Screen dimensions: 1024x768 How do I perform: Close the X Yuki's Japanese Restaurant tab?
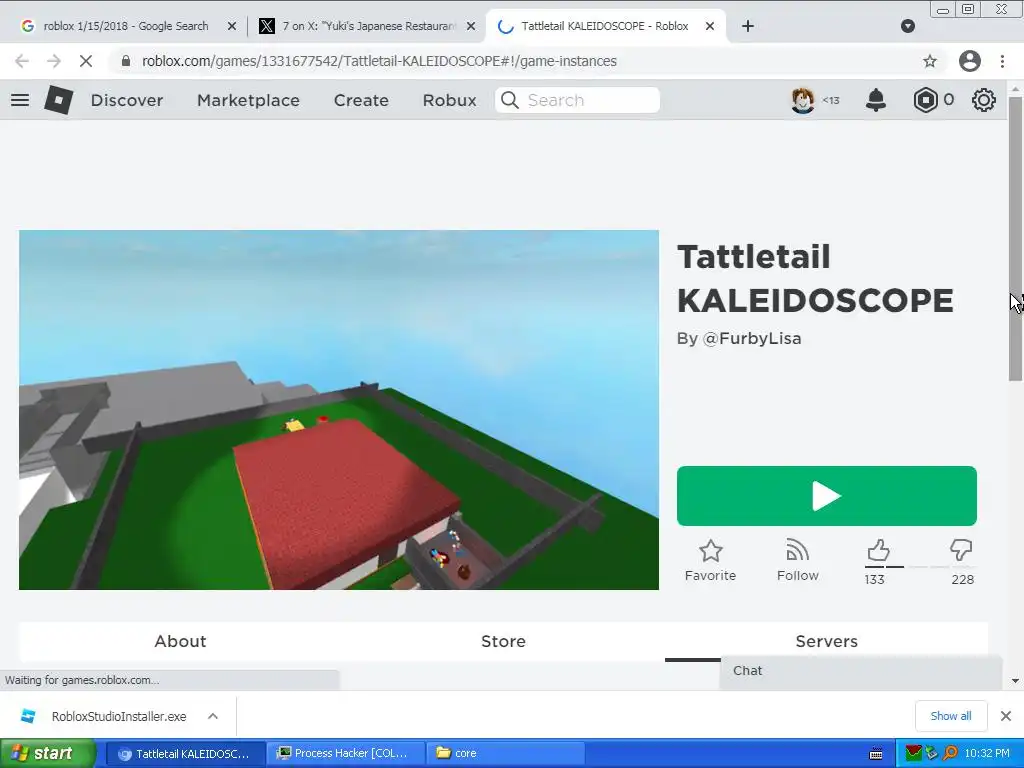[x=471, y=26]
